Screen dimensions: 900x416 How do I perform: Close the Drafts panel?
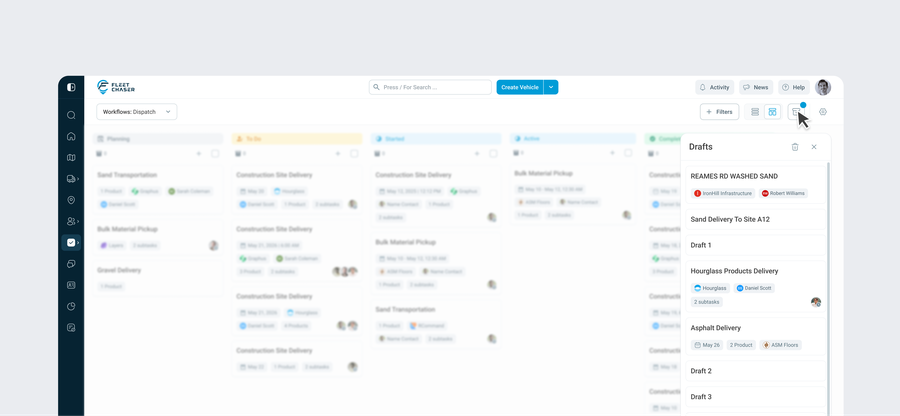(x=814, y=147)
